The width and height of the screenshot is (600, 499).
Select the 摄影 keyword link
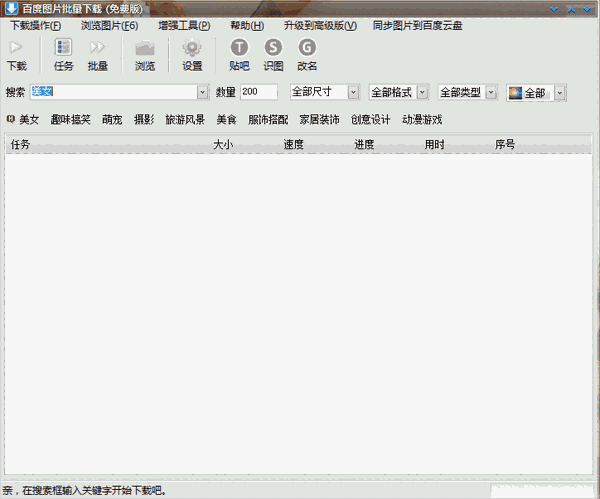pos(144,120)
